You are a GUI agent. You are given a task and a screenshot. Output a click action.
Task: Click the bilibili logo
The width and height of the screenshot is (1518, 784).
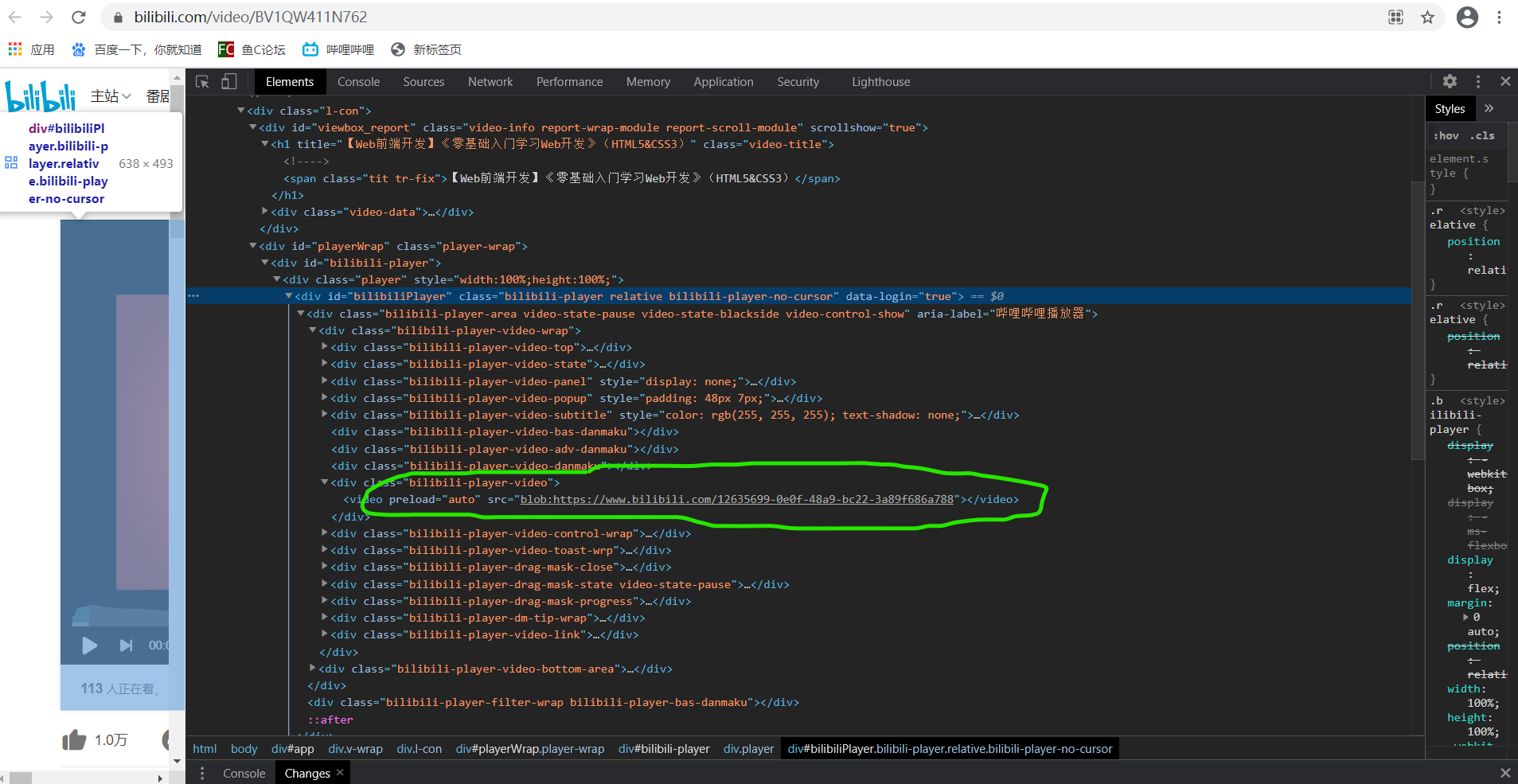pyautogui.click(x=41, y=96)
